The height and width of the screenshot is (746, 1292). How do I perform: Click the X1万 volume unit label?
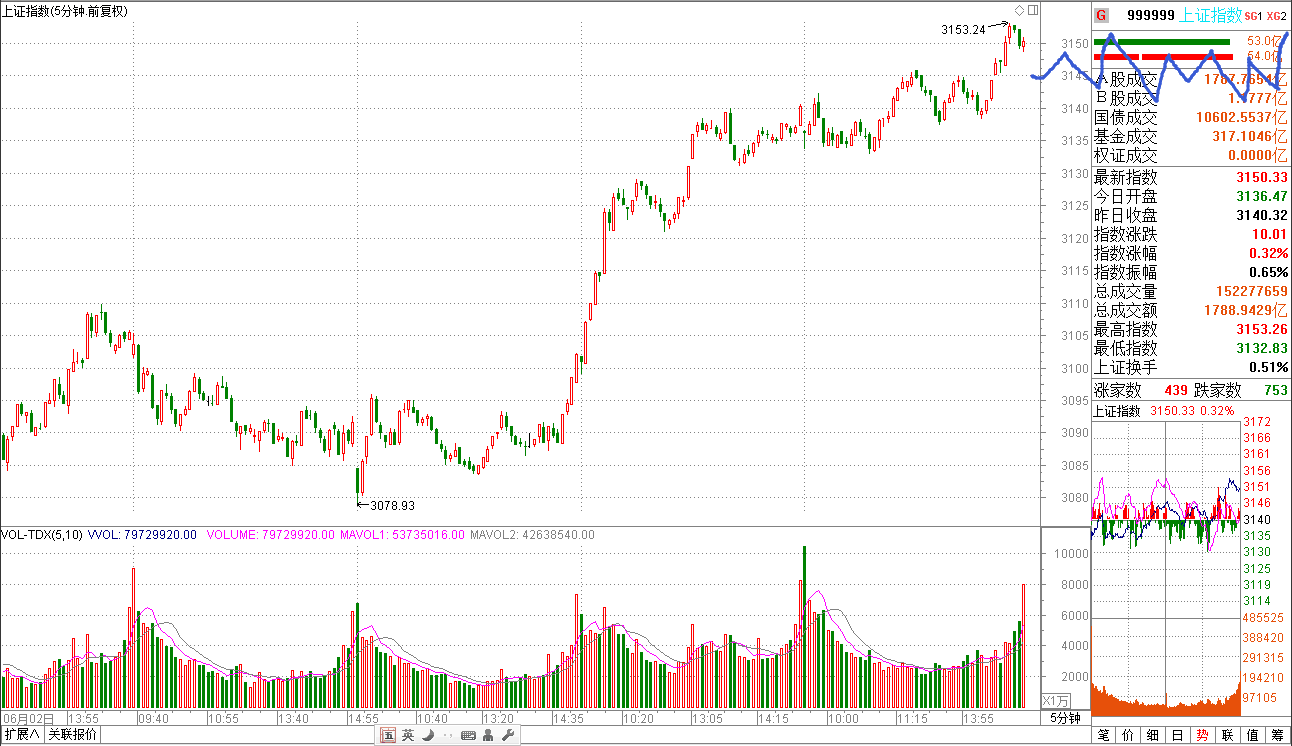(x=1055, y=700)
